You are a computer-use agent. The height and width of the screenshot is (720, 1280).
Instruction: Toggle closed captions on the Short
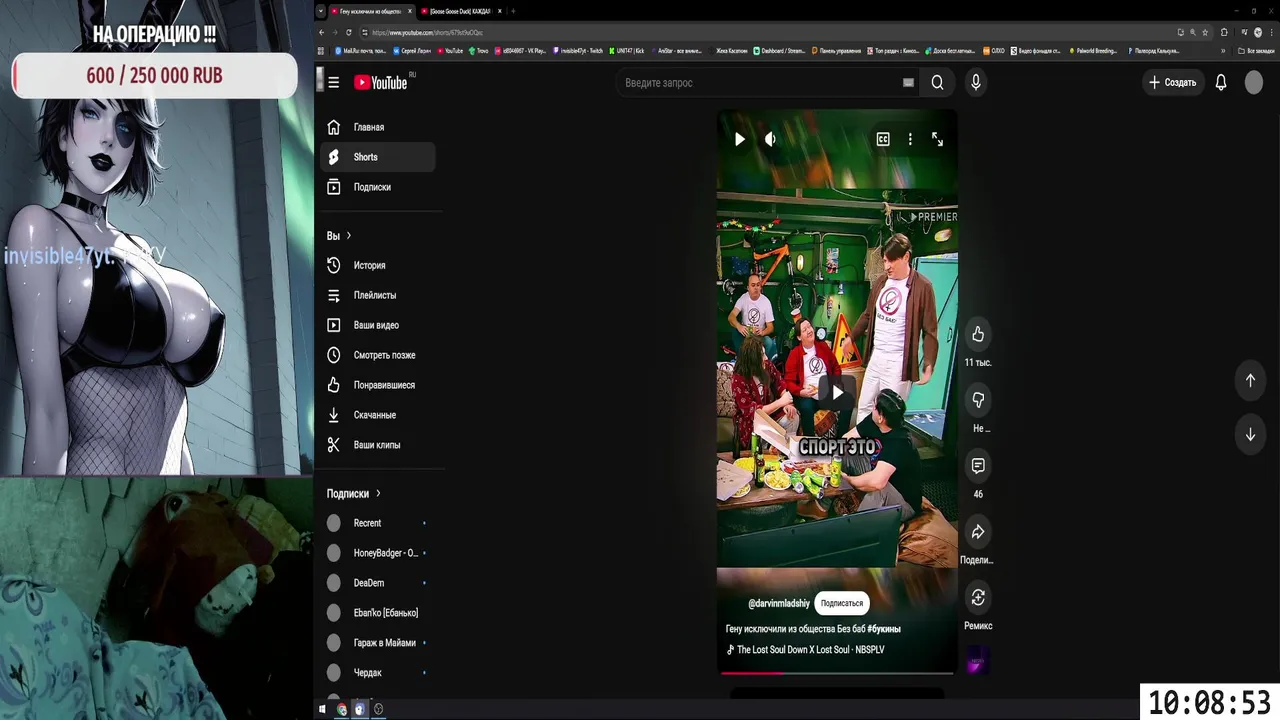pyautogui.click(x=883, y=139)
